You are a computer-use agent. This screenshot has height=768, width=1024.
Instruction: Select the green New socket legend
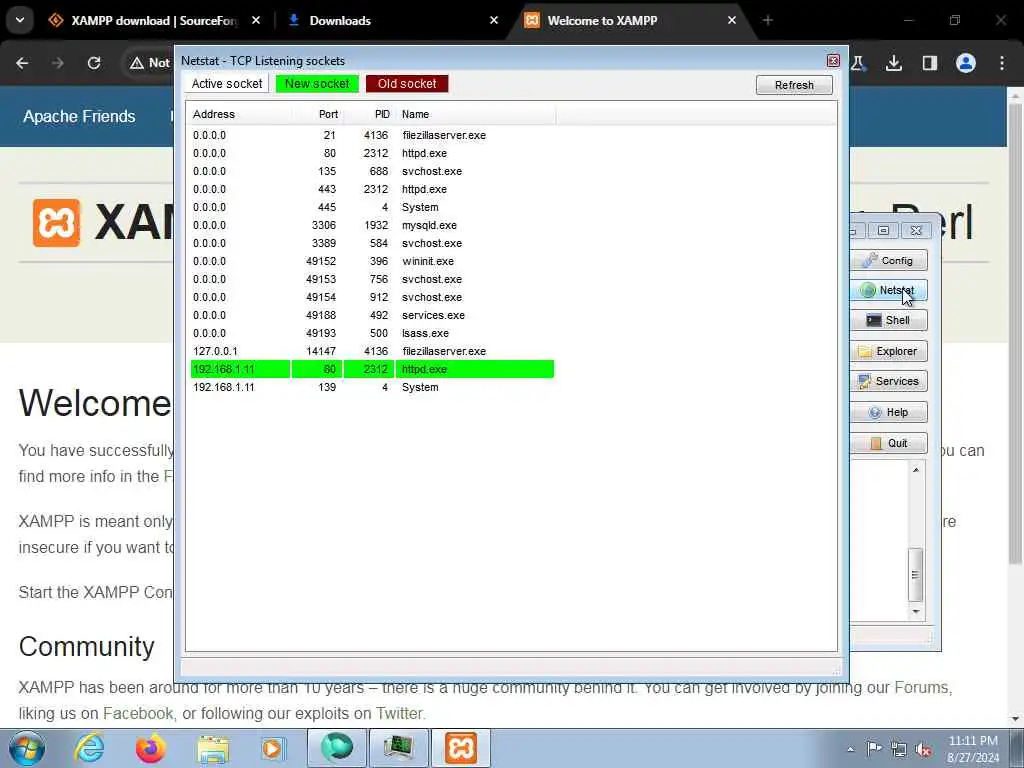pyautogui.click(x=317, y=84)
